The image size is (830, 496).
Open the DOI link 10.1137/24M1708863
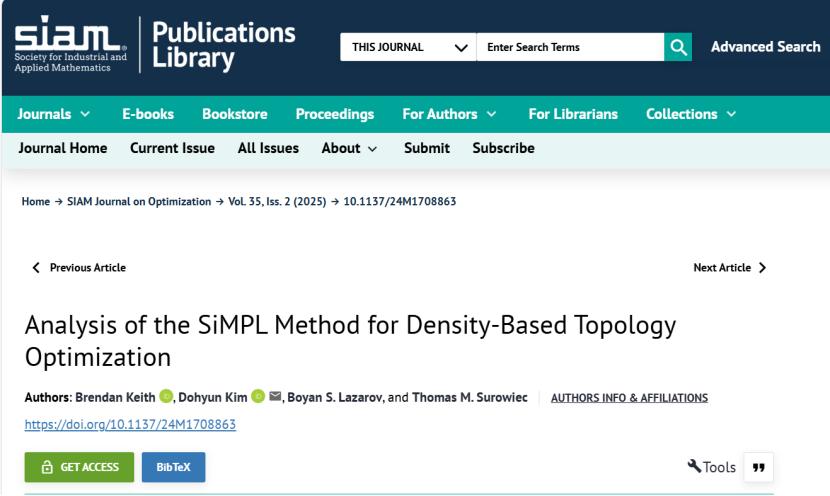click(x=129, y=424)
